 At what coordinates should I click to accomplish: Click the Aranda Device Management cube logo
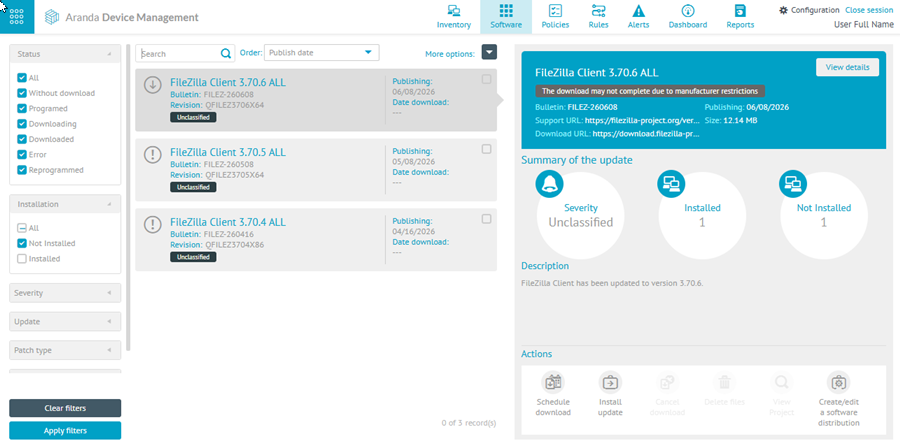tap(52, 17)
